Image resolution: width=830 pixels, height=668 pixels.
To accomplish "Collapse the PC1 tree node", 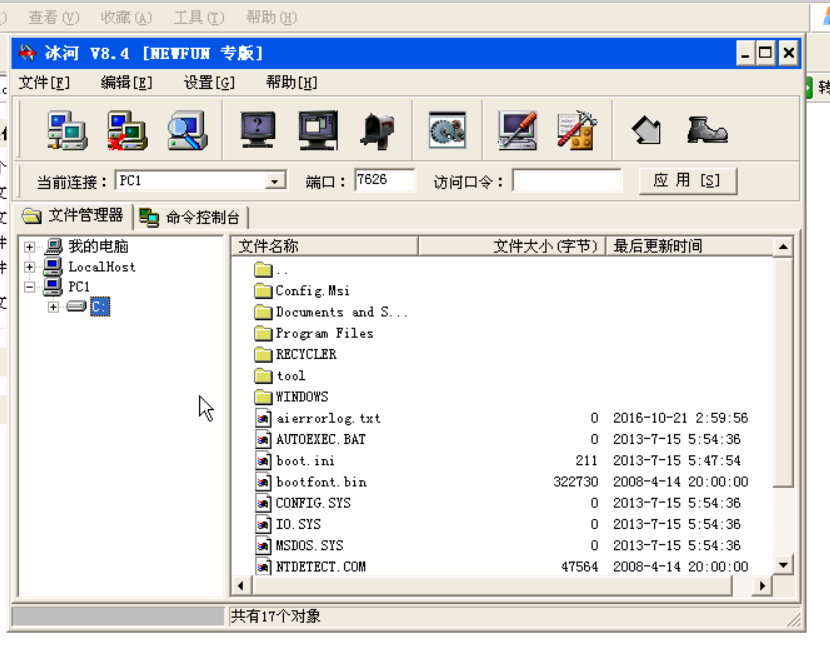I will point(30,287).
